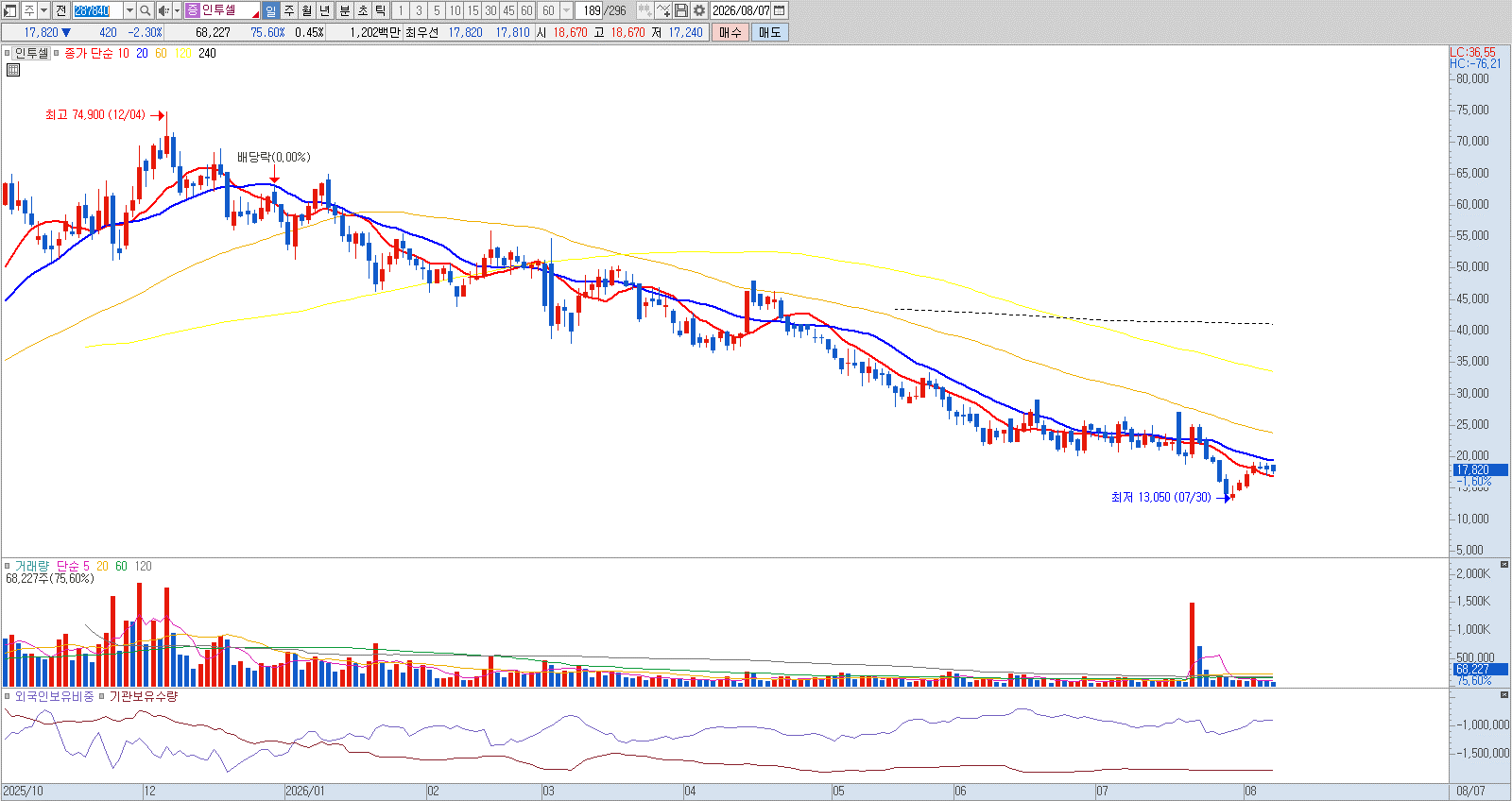Save the chart with diskette icon
1512x801 pixels.
[x=681, y=10]
